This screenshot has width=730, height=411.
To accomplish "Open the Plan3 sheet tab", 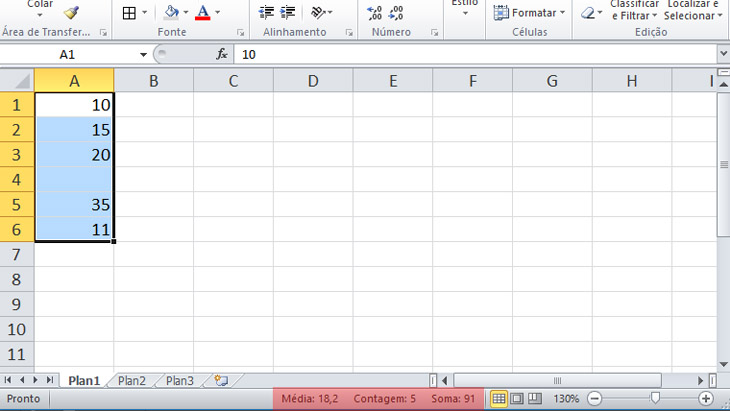I will click(x=180, y=380).
